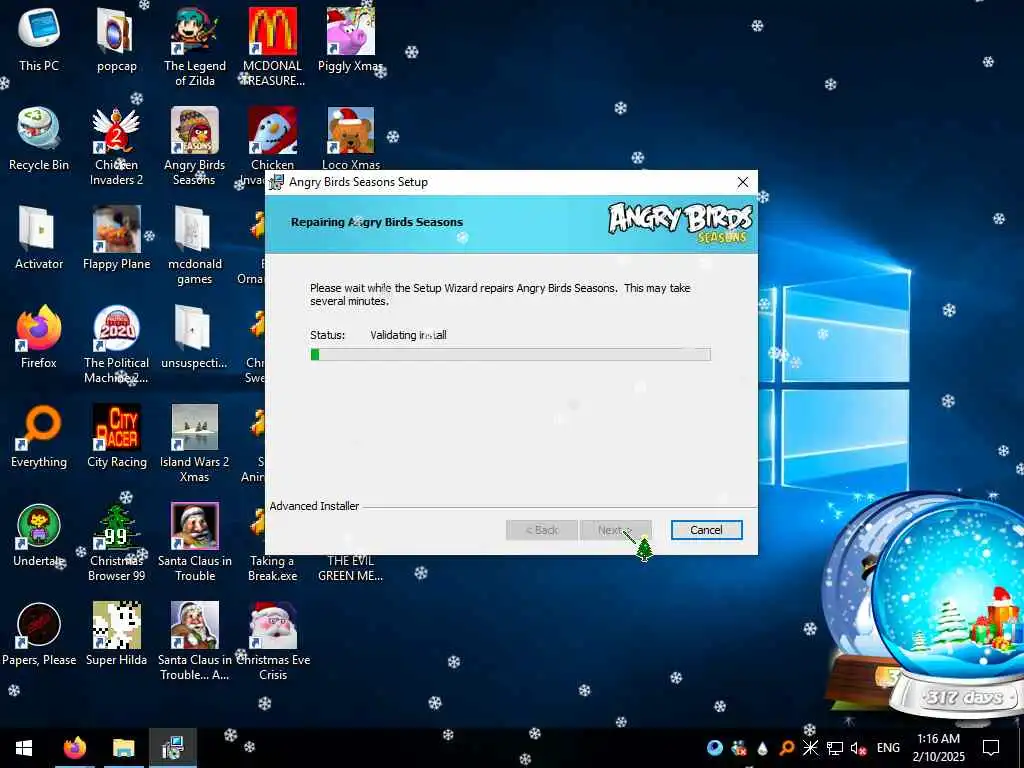This screenshot has width=1024, height=768.
Task: Launch the Piggly Xmas shortcut
Action: [351, 39]
